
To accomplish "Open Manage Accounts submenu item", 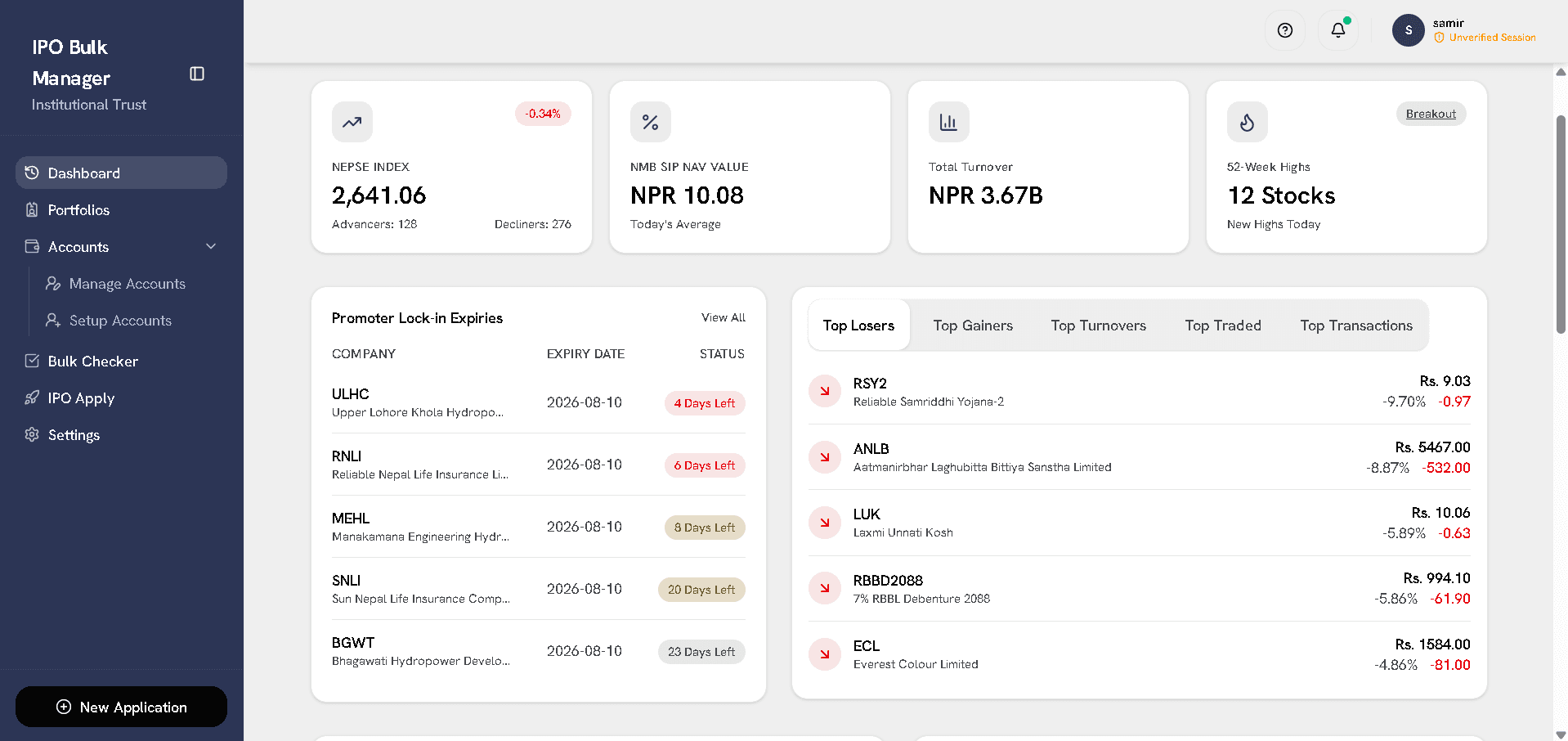I will 128,283.
